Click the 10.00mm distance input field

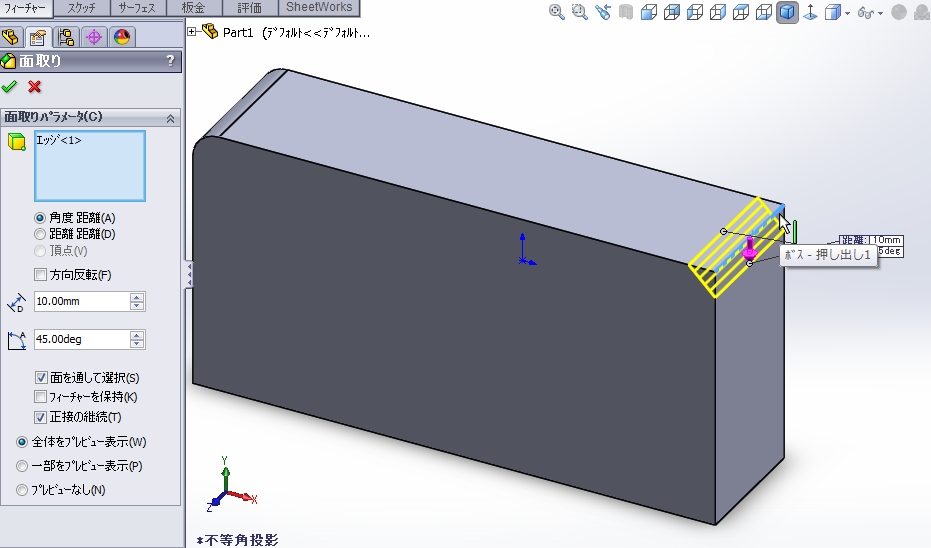coord(81,301)
